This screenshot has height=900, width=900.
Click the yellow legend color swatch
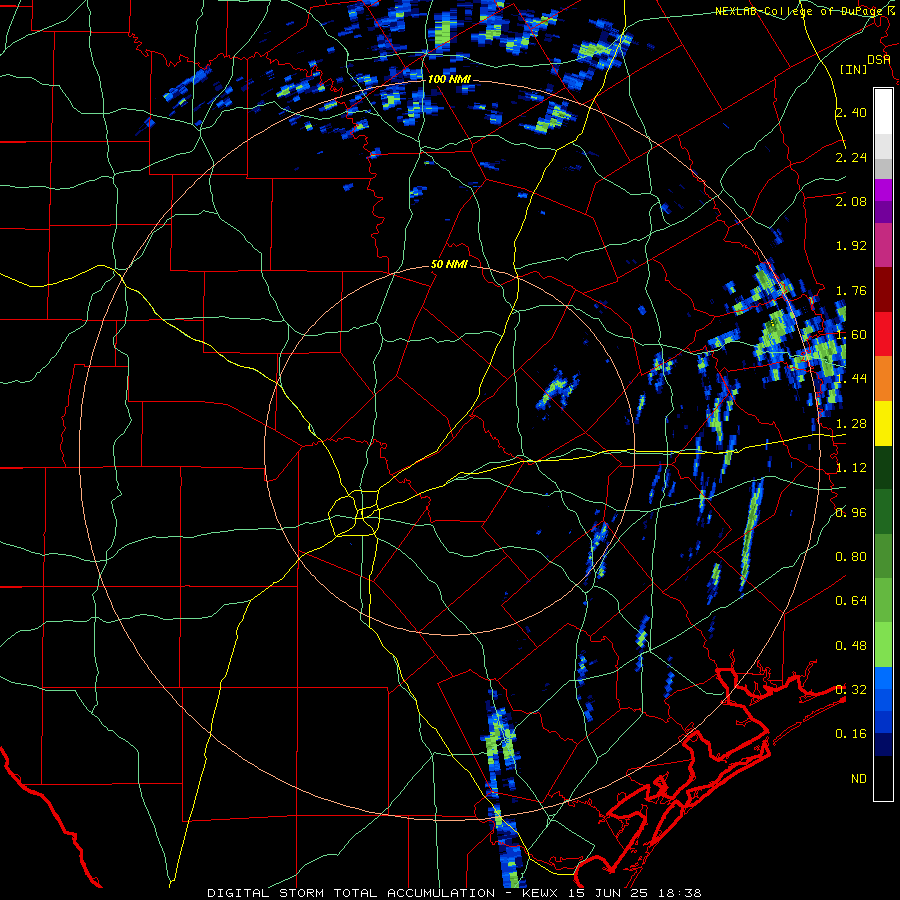(x=883, y=424)
